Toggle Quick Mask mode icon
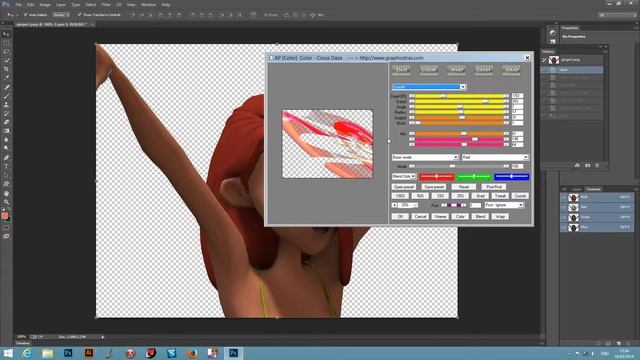 6,228
